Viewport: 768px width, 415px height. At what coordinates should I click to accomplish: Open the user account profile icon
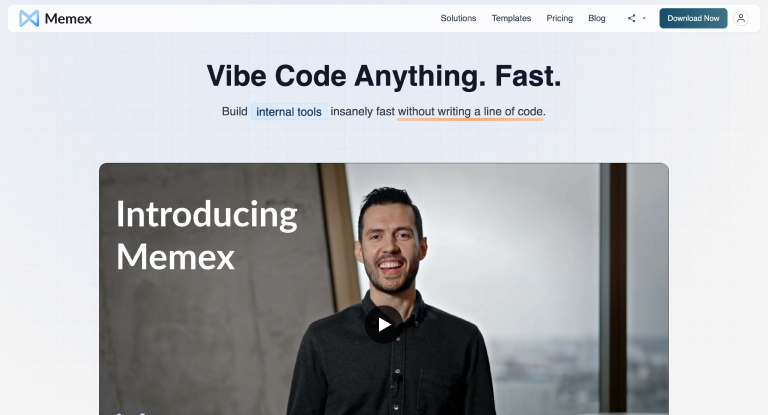(741, 18)
